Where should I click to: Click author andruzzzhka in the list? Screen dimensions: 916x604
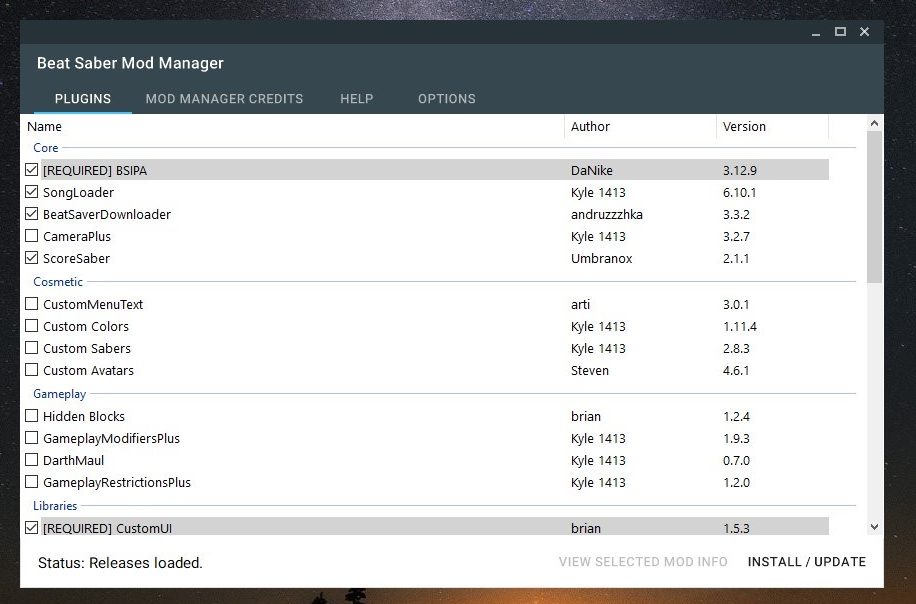[606, 214]
